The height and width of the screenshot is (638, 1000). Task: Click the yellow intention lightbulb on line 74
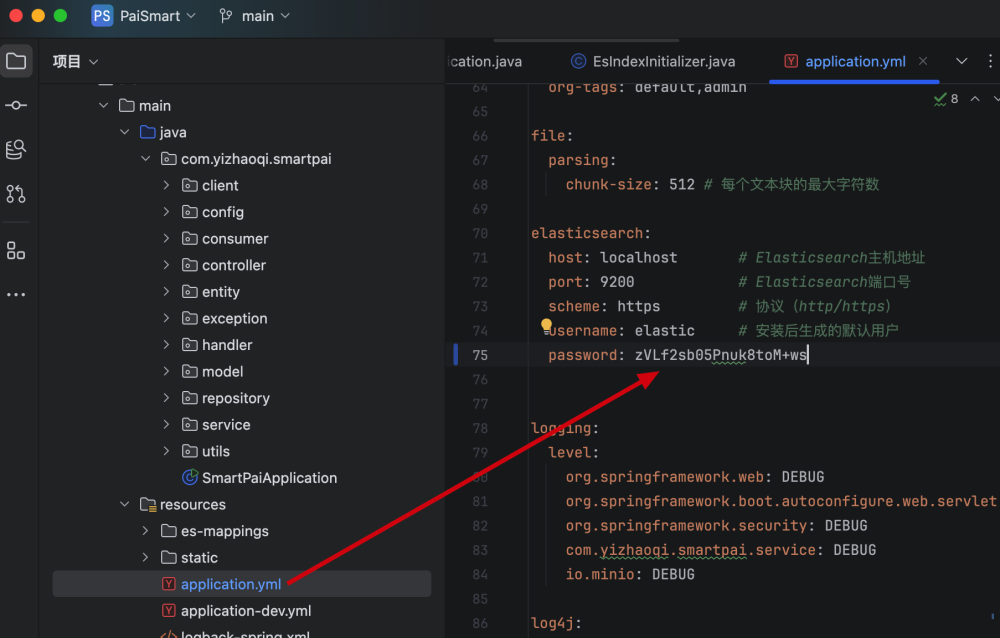click(547, 325)
